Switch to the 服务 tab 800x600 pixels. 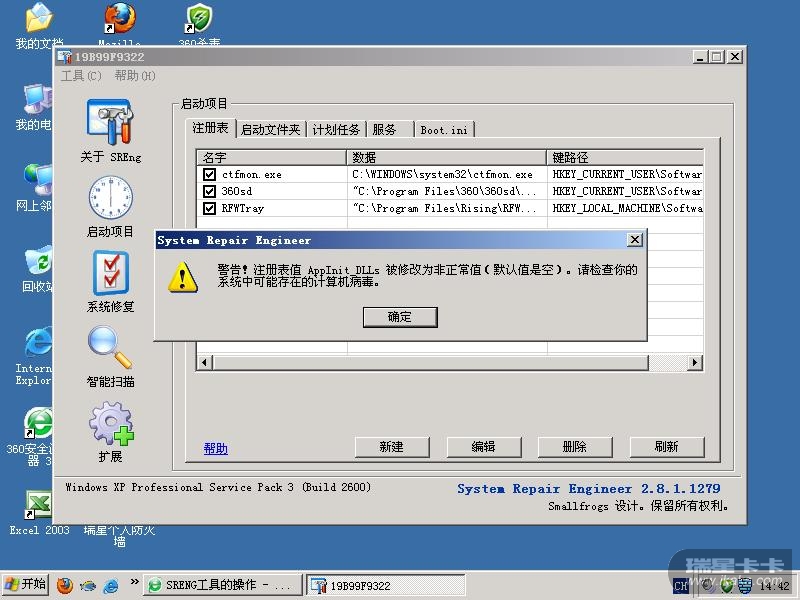pyautogui.click(x=390, y=130)
